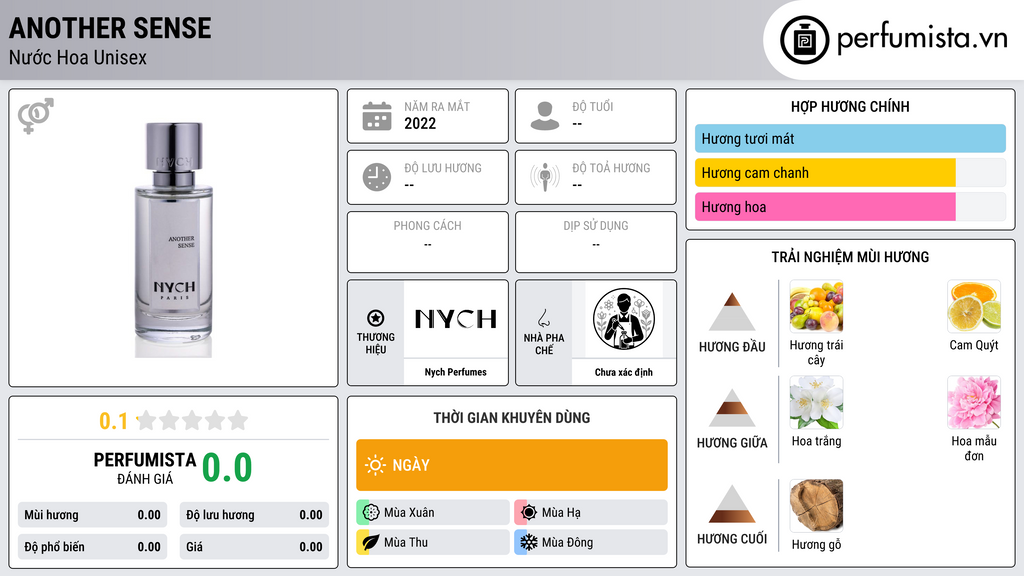The image size is (1024, 576).
Task: Click the Hương giữa pyramid icon
Action: [x=732, y=408]
